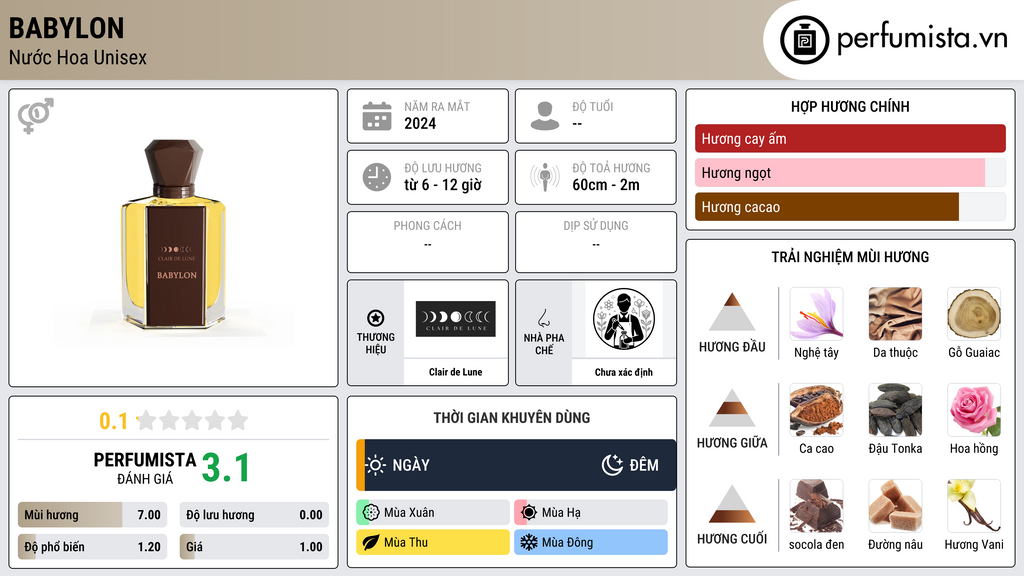Click the Trải Nghiệm Mùi Hương heading
Image resolution: width=1024 pixels, height=576 pixels.
pyautogui.click(x=850, y=257)
